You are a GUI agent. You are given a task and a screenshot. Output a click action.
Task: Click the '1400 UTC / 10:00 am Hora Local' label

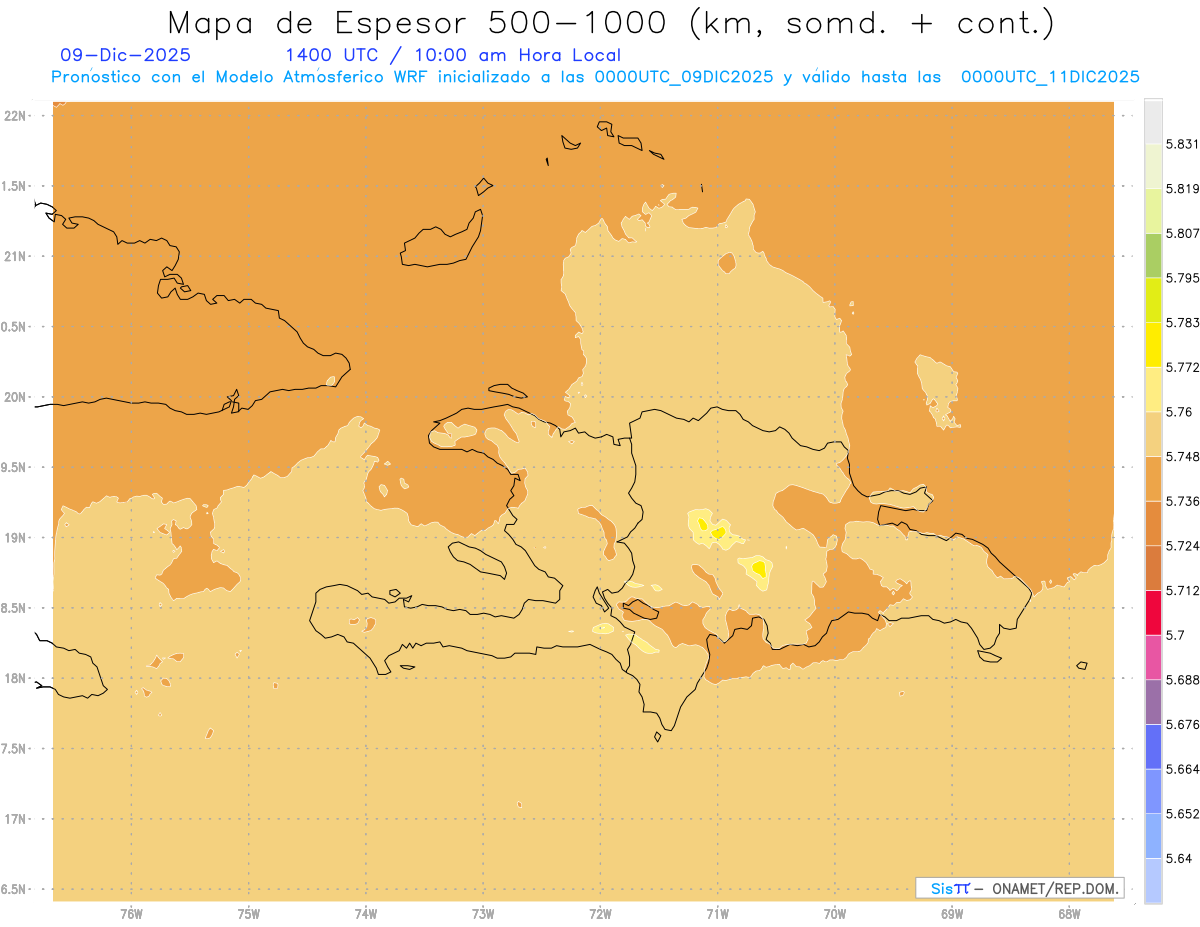tap(453, 55)
